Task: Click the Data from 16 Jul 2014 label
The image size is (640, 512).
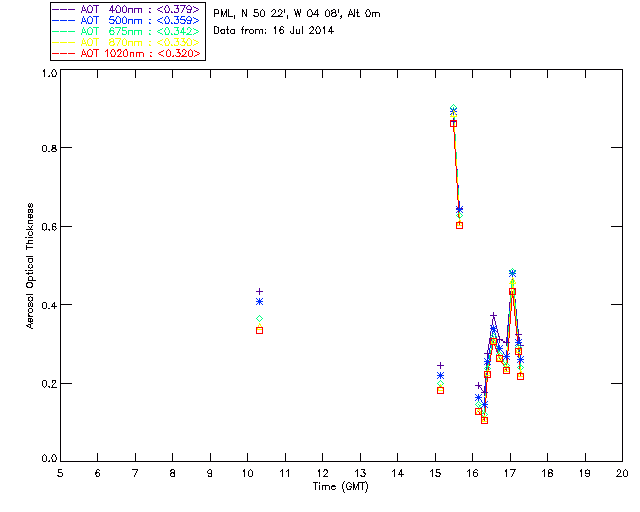Action: [273, 30]
